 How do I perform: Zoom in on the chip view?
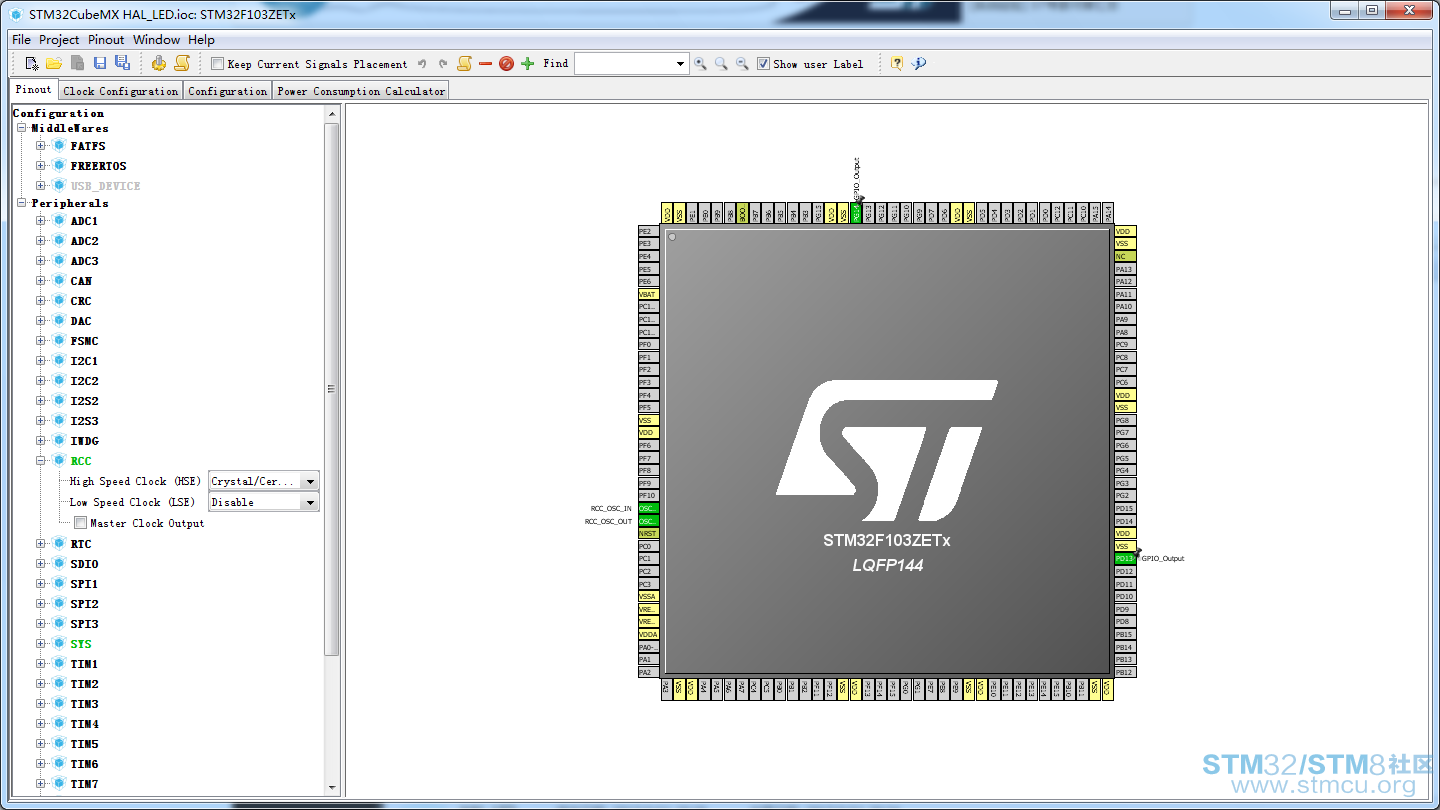coord(700,64)
